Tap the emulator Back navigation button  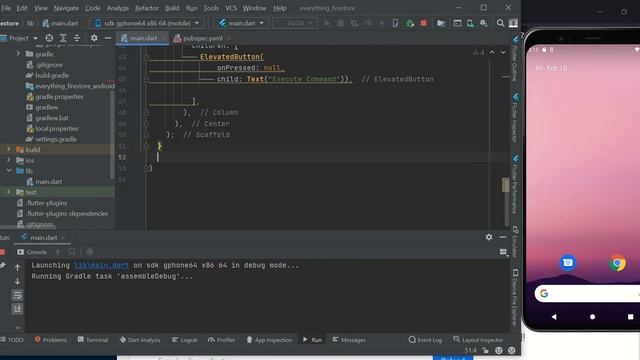tap(553, 317)
